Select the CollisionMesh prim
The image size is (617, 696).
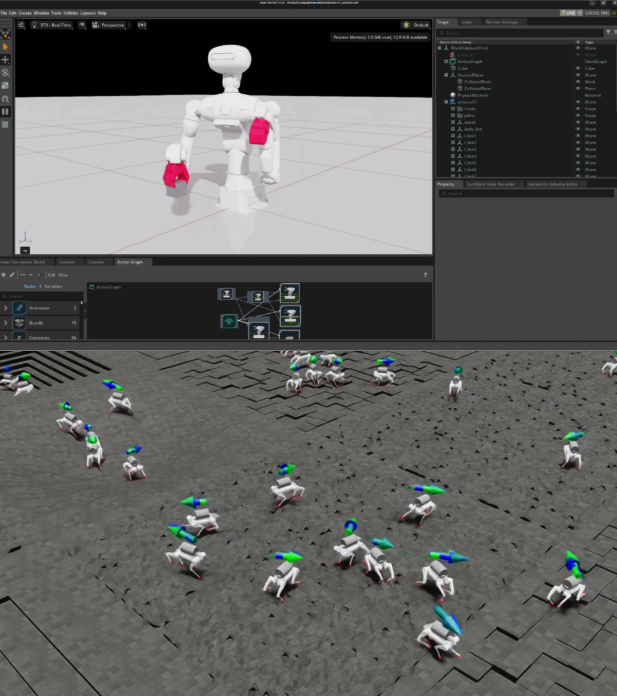pyautogui.click(x=478, y=82)
